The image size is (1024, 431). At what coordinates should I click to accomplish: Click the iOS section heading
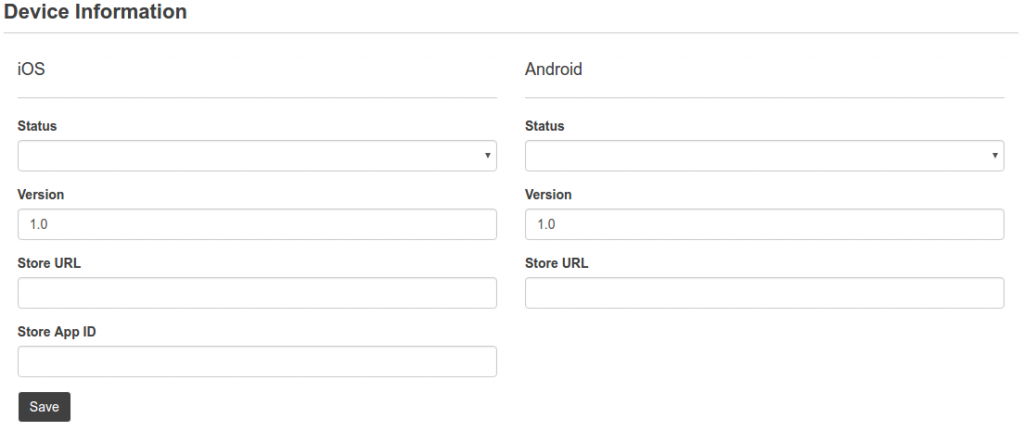31,70
